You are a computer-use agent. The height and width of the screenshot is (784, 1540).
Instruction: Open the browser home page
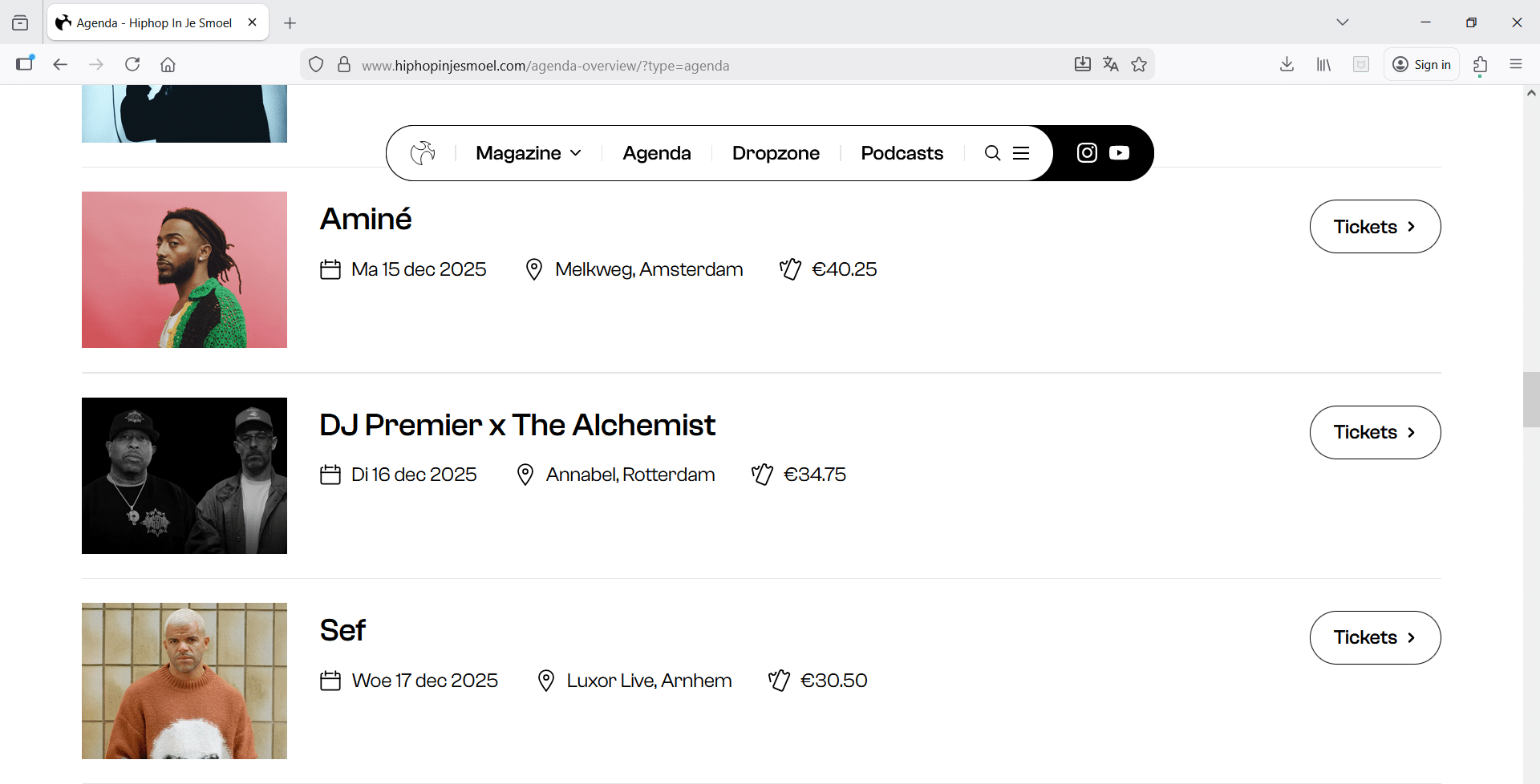click(x=168, y=64)
